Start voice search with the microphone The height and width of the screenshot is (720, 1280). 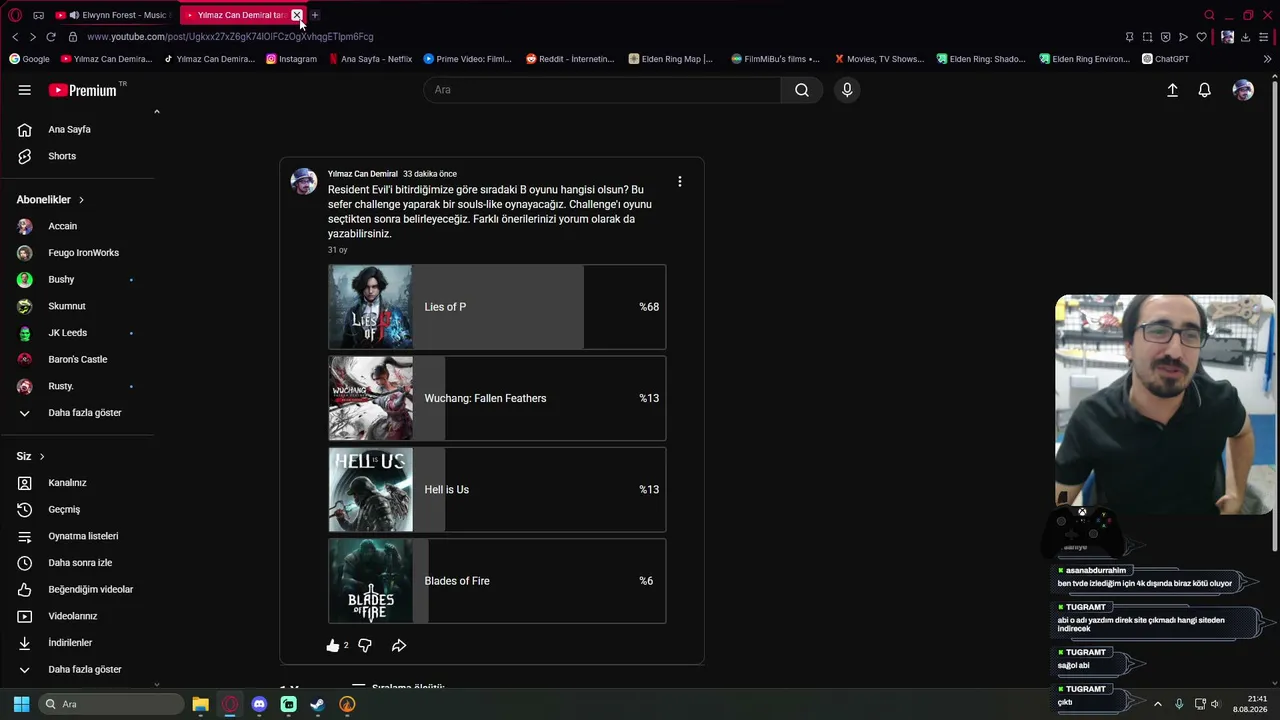coord(847,90)
